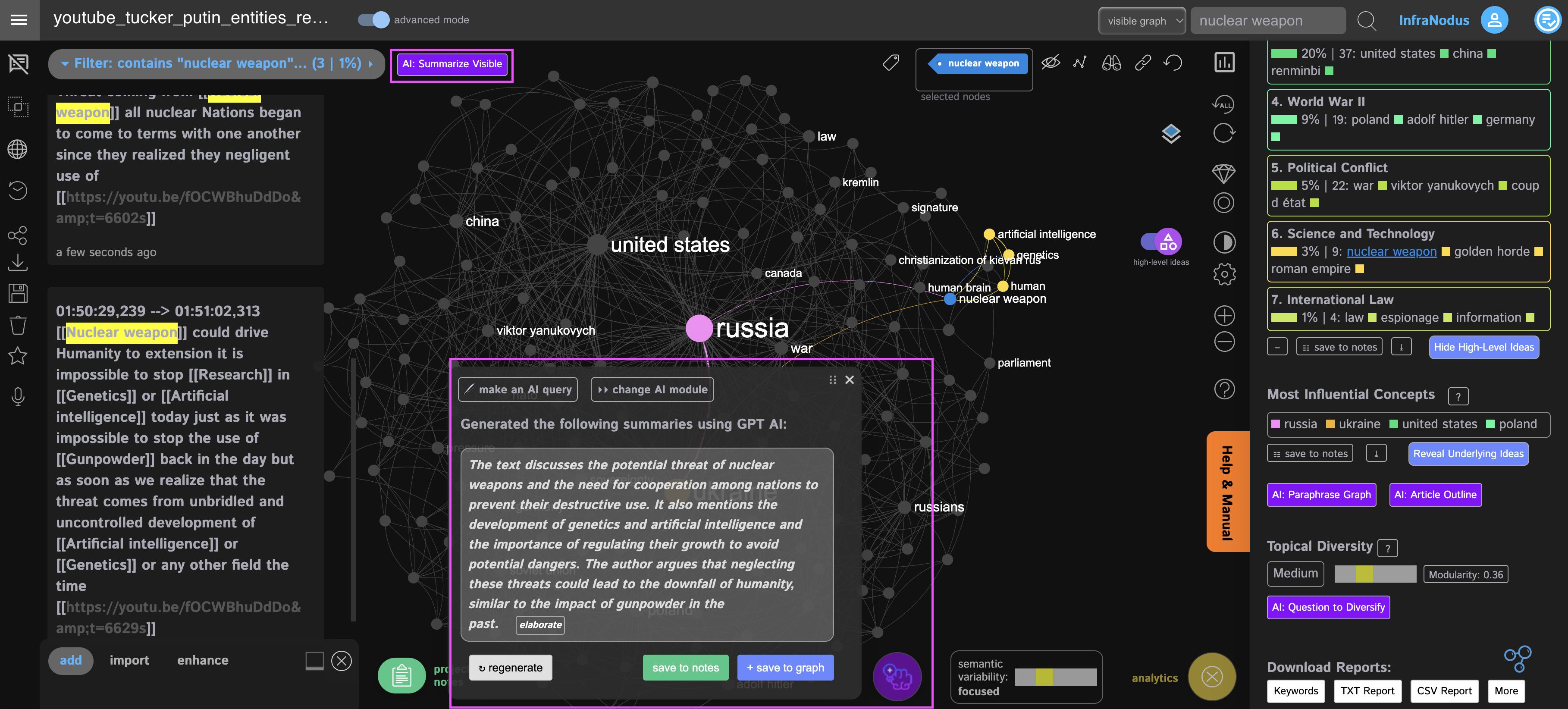1568x709 pixels.
Task: Click the nuclear weapon link in topics
Action: tap(1391, 251)
